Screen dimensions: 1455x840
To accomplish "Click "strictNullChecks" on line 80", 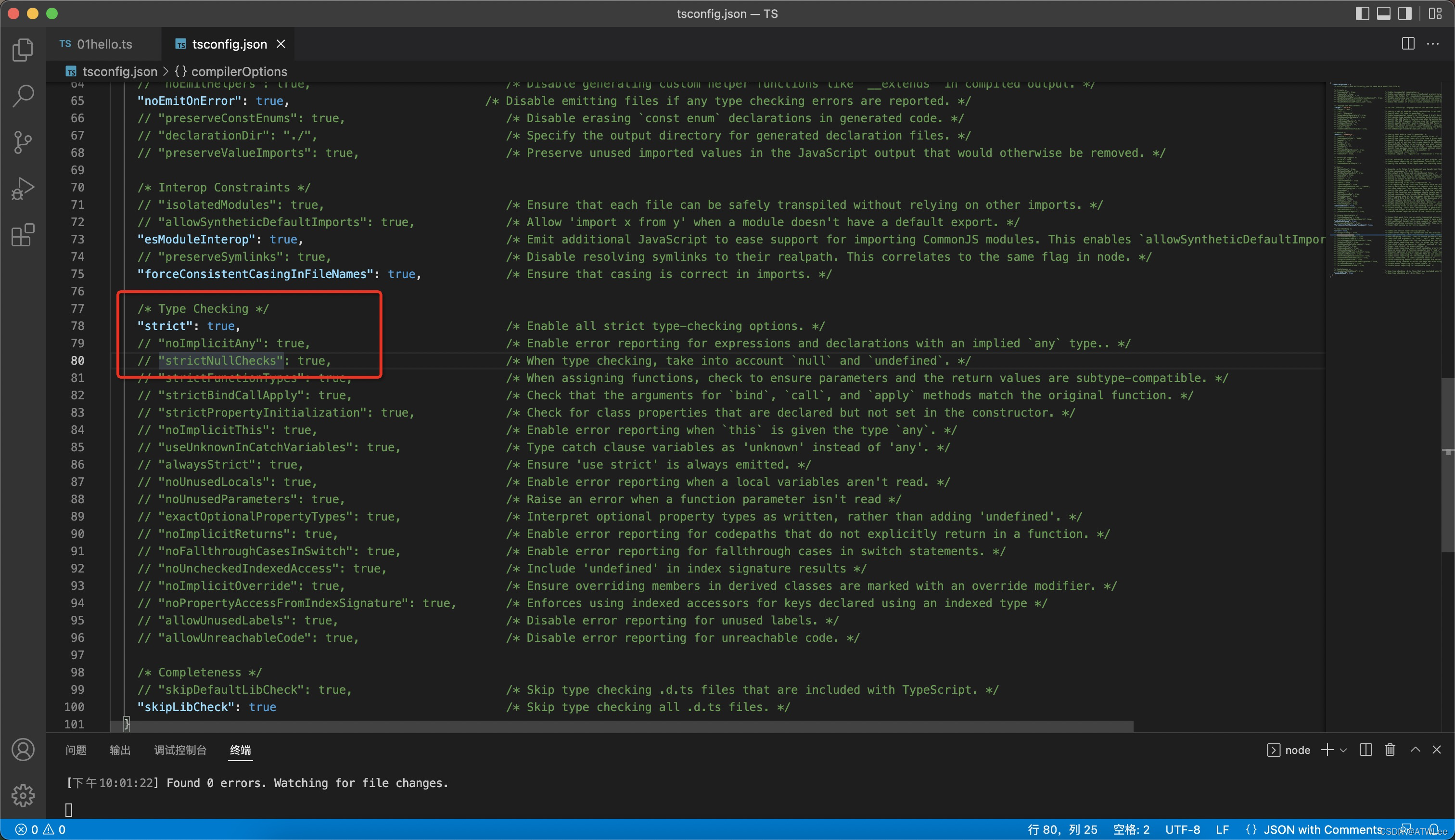I will 220,360.
